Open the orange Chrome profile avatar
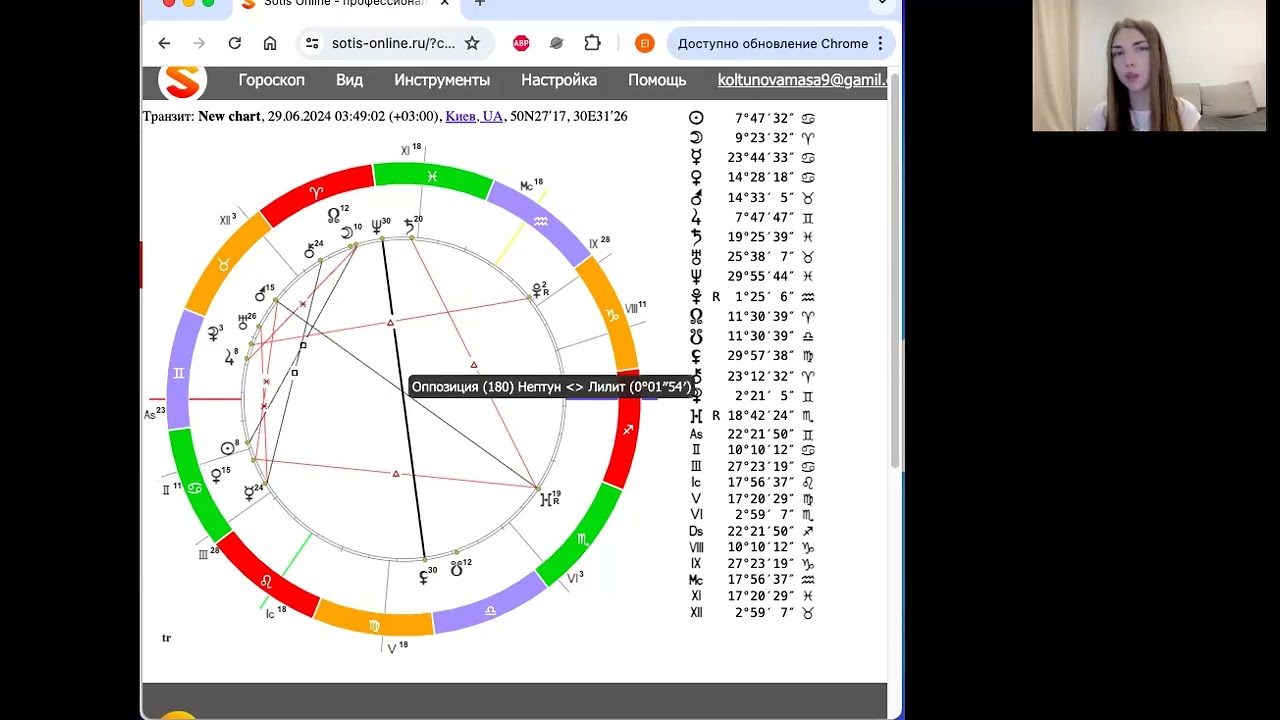Image resolution: width=1280 pixels, height=720 pixels. pos(644,43)
